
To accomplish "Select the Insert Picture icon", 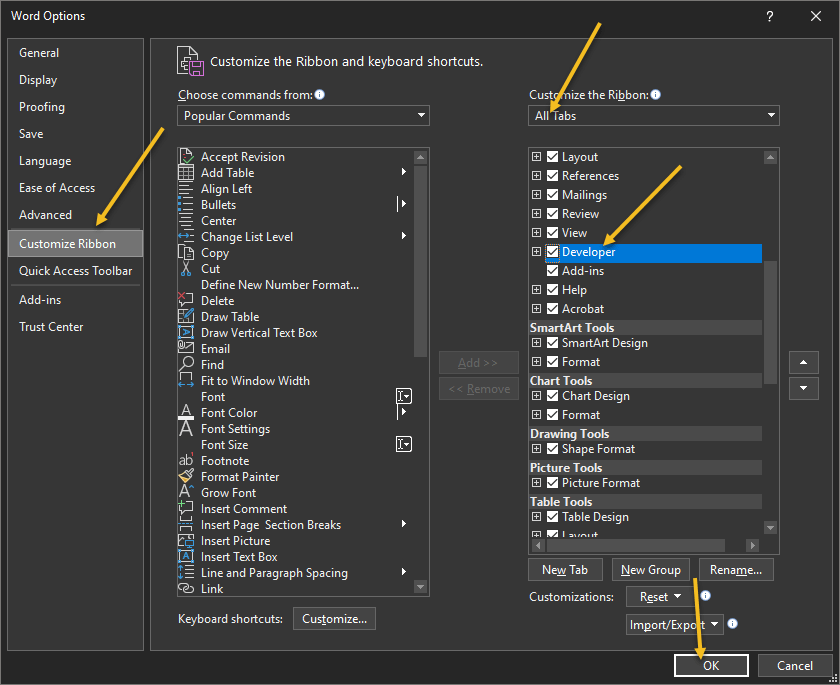I will 185,541.
